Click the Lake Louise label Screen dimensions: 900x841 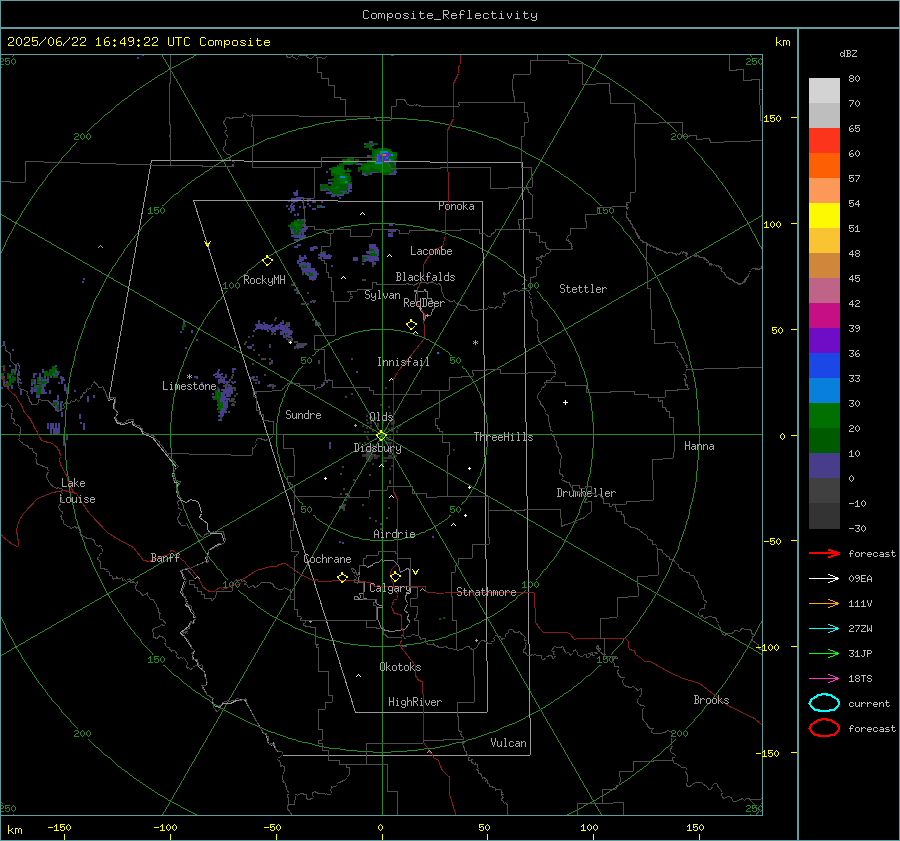pos(77,491)
